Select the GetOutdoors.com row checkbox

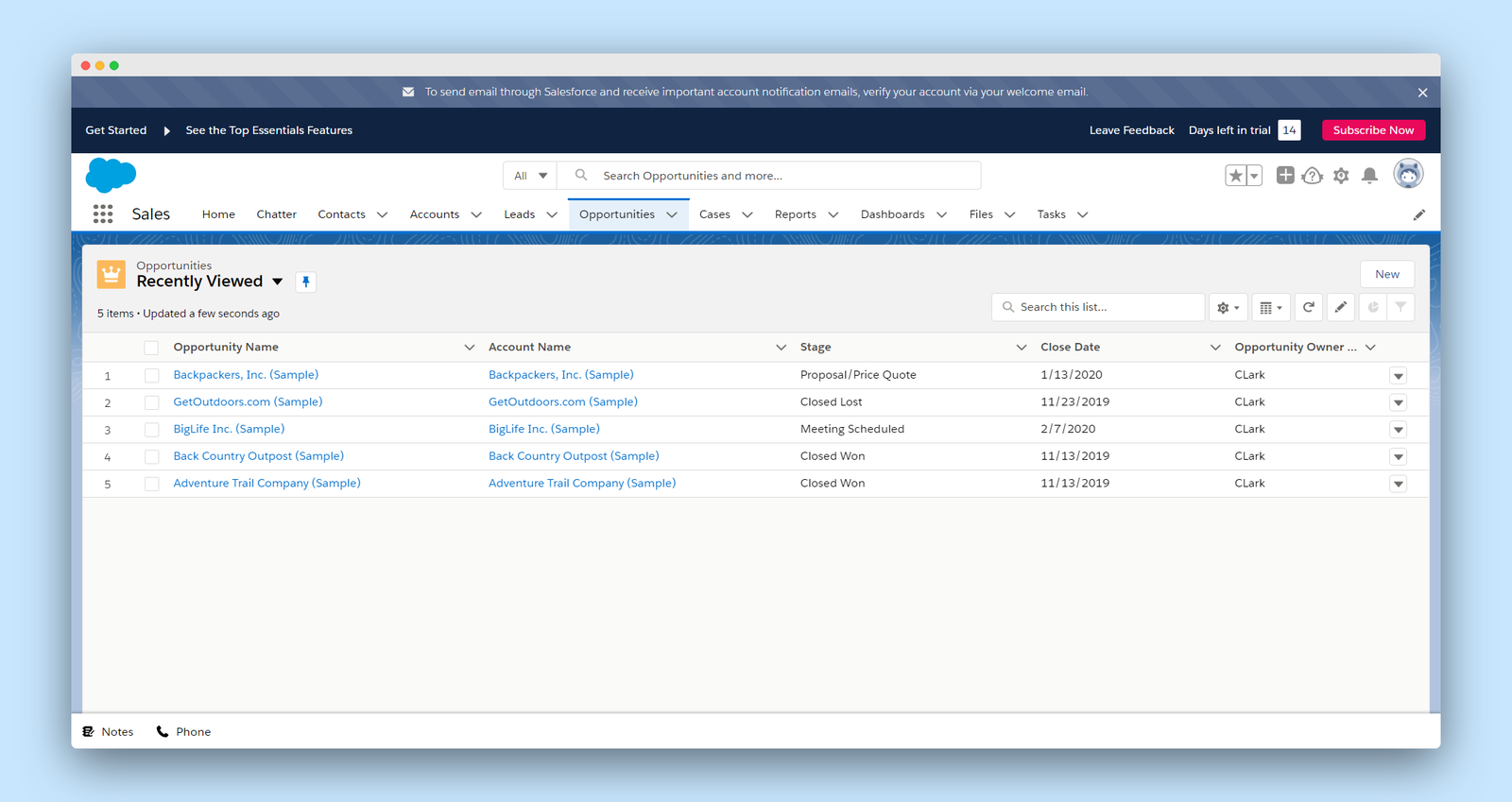(151, 402)
